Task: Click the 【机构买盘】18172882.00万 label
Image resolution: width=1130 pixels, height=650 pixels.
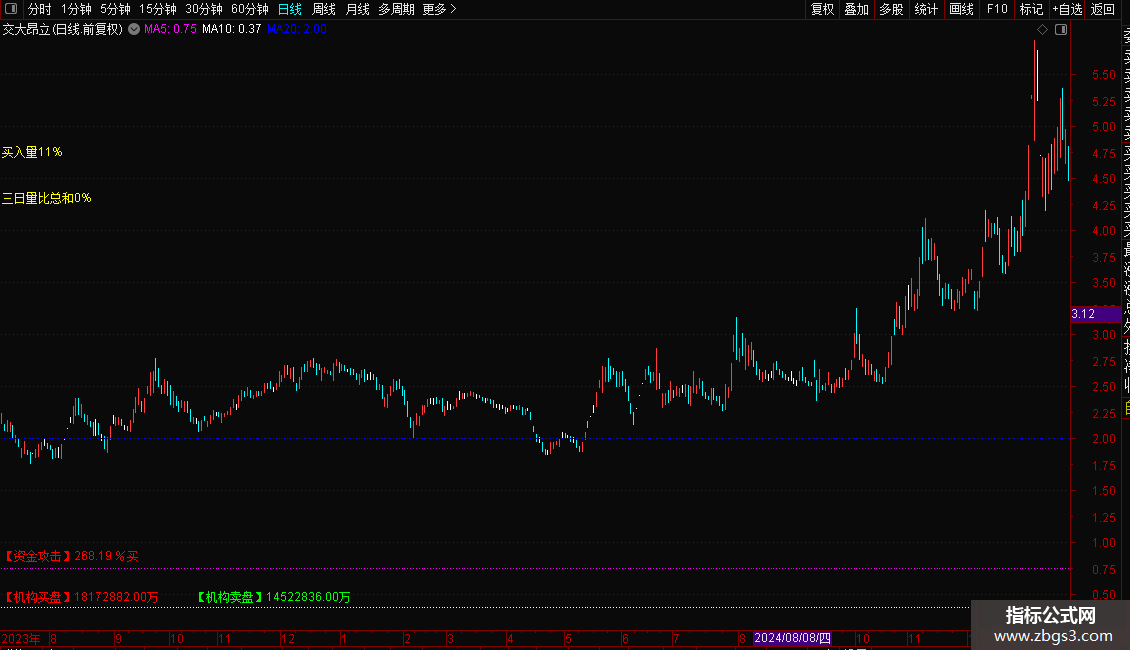Action: pyautogui.click(x=81, y=597)
